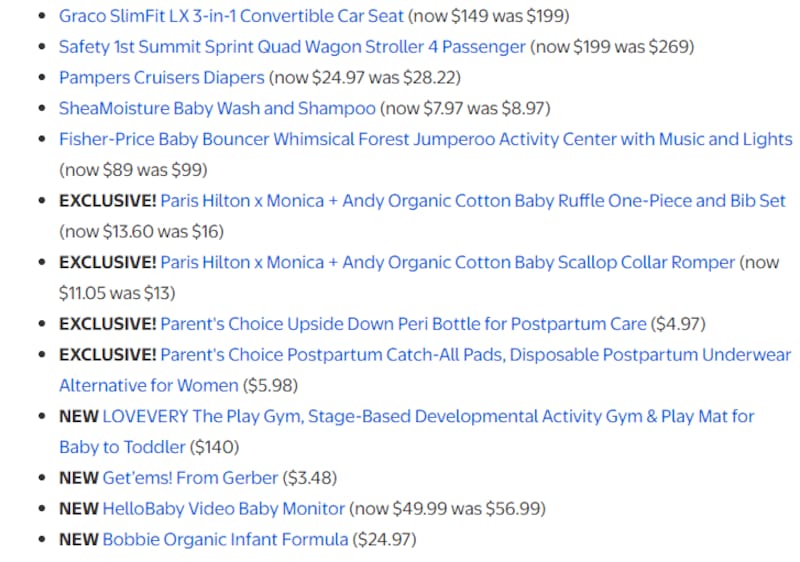The height and width of the screenshot is (562, 800).
Task: Open the Get'ems! From Gerber link
Action: point(190,478)
